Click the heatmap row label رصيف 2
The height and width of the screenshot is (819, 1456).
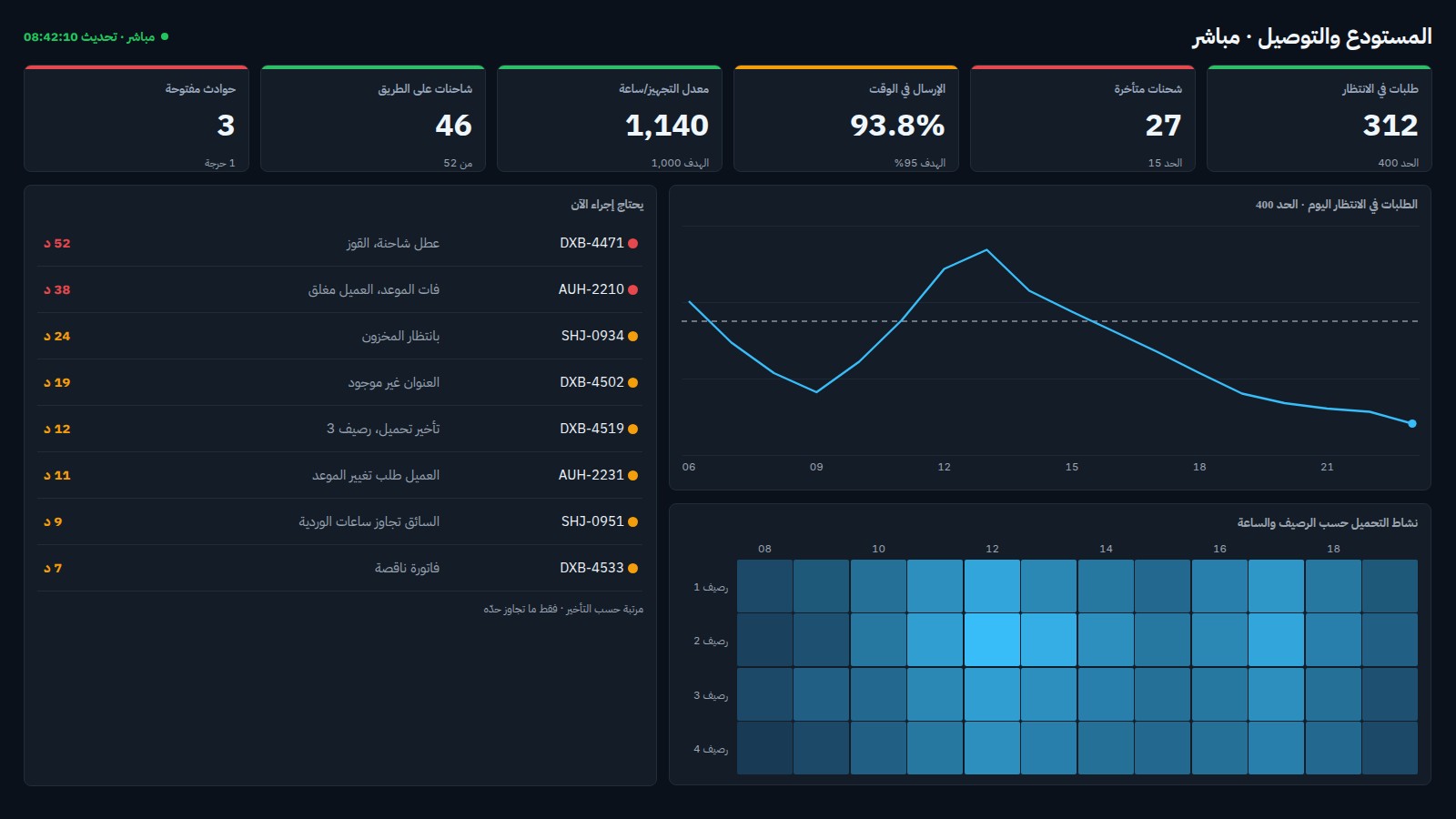711,641
